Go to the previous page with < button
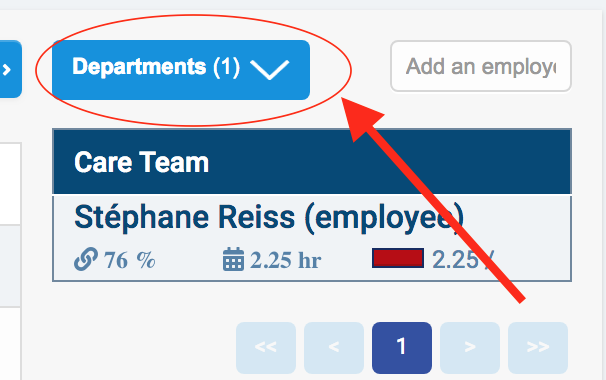The height and width of the screenshot is (380, 606). click(334, 348)
